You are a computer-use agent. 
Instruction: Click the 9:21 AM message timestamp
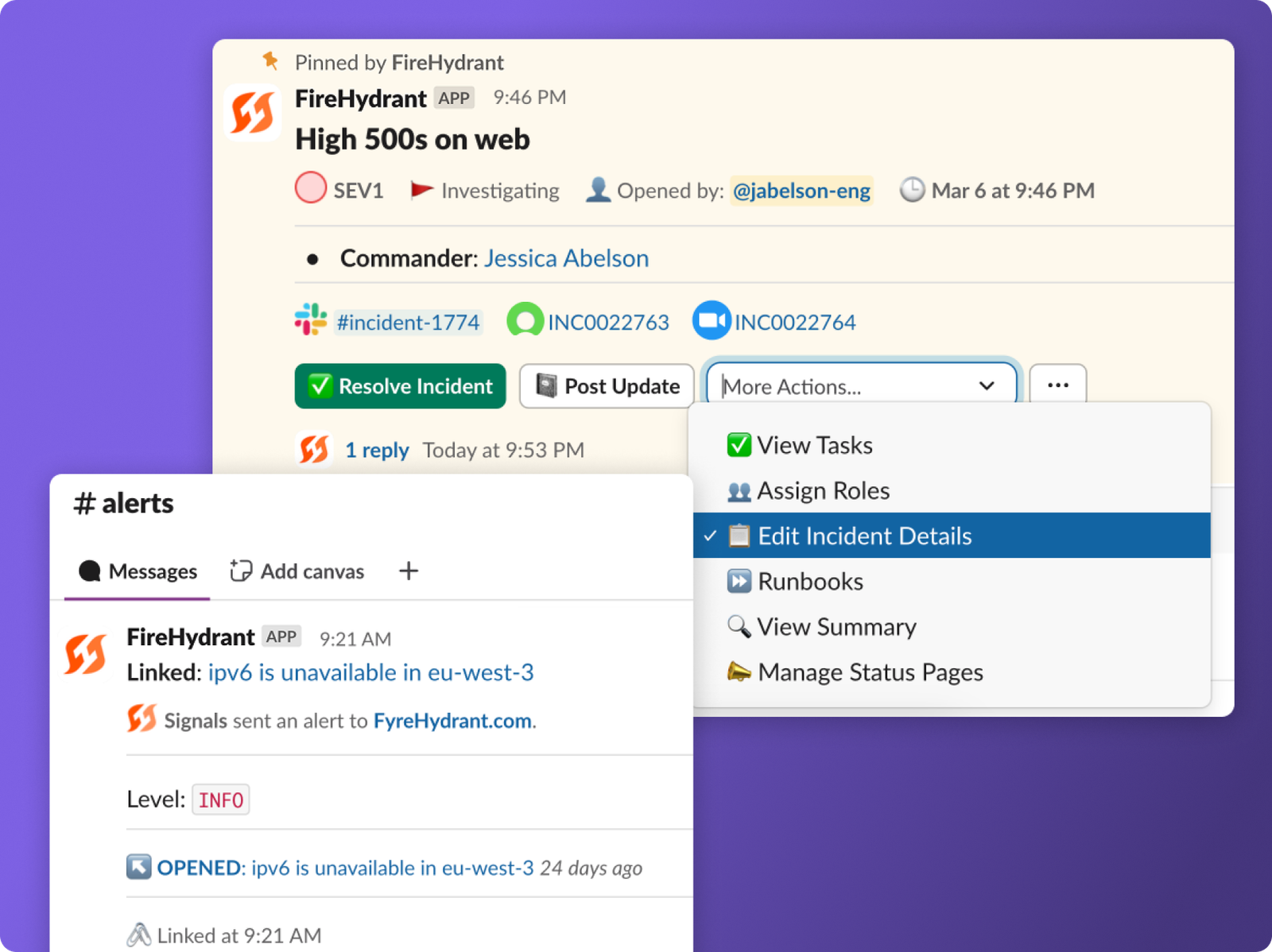click(x=355, y=639)
